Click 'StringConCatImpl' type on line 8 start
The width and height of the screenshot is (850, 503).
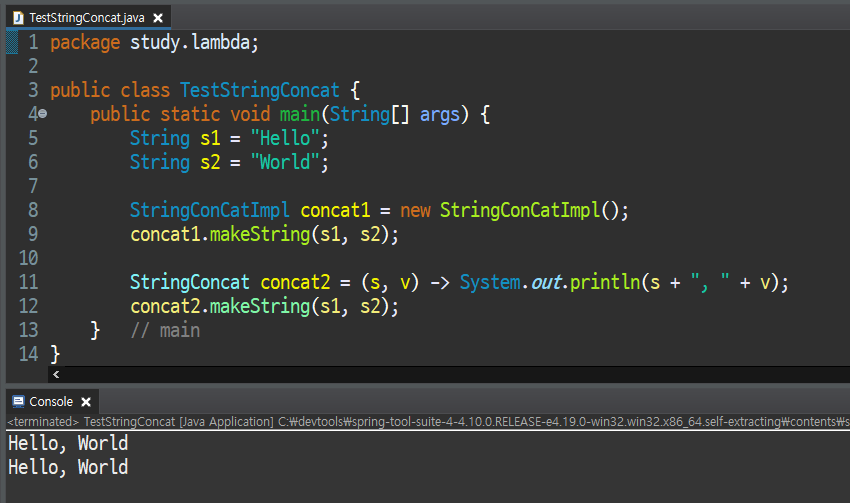[210, 210]
